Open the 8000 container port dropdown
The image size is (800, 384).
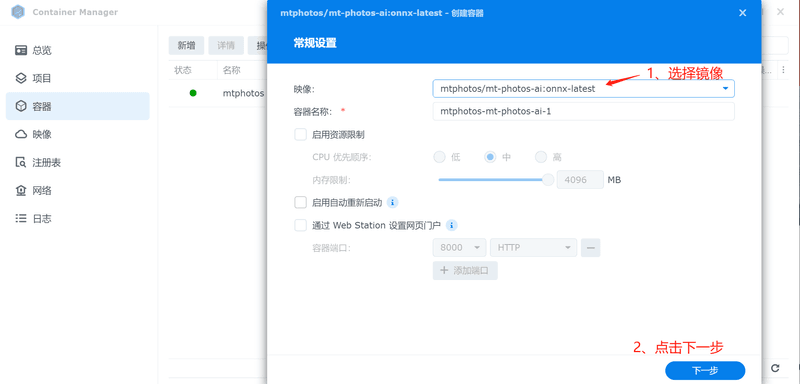pos(459,247)
